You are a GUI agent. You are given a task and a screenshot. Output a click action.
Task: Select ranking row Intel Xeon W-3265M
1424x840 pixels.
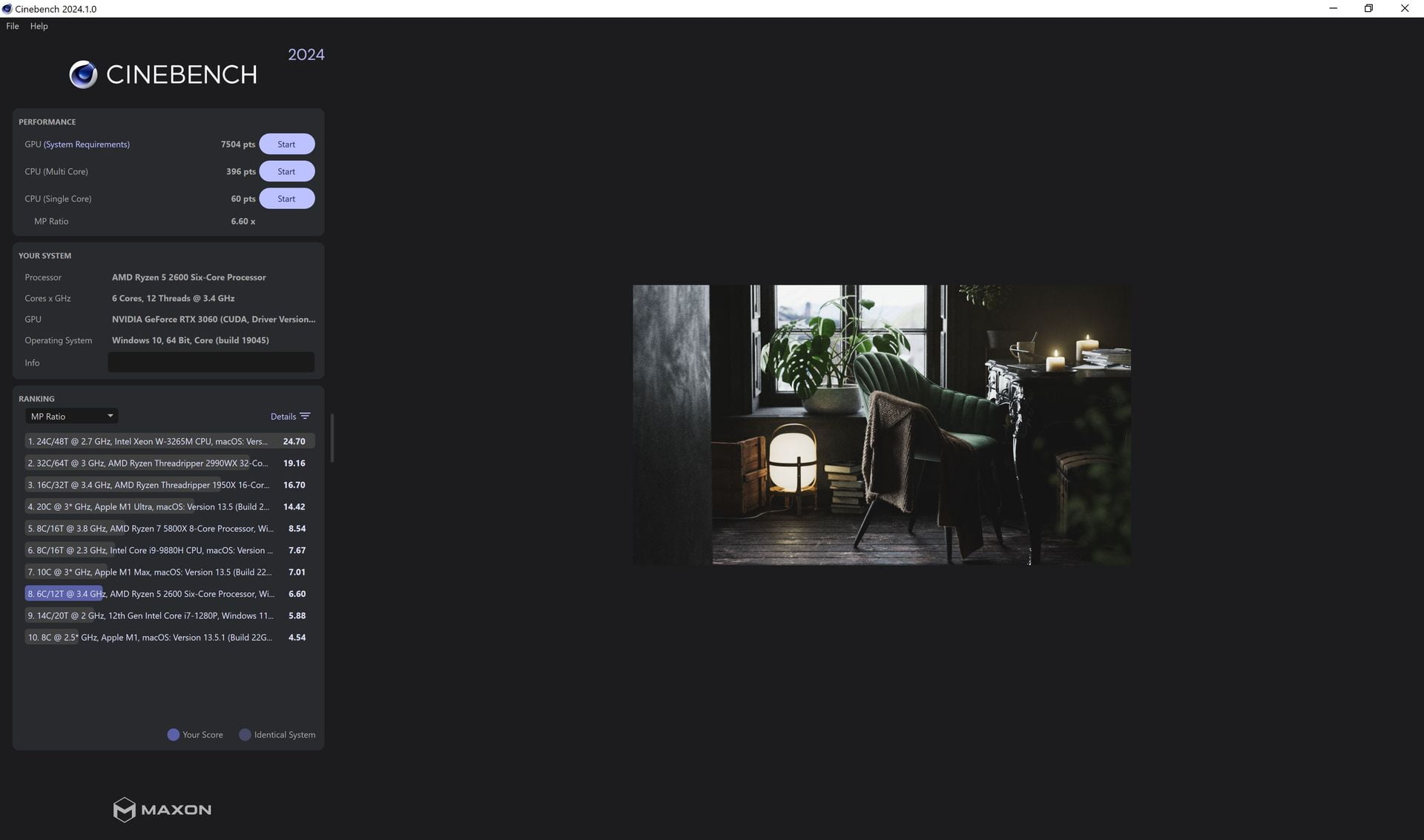[170, 441]
